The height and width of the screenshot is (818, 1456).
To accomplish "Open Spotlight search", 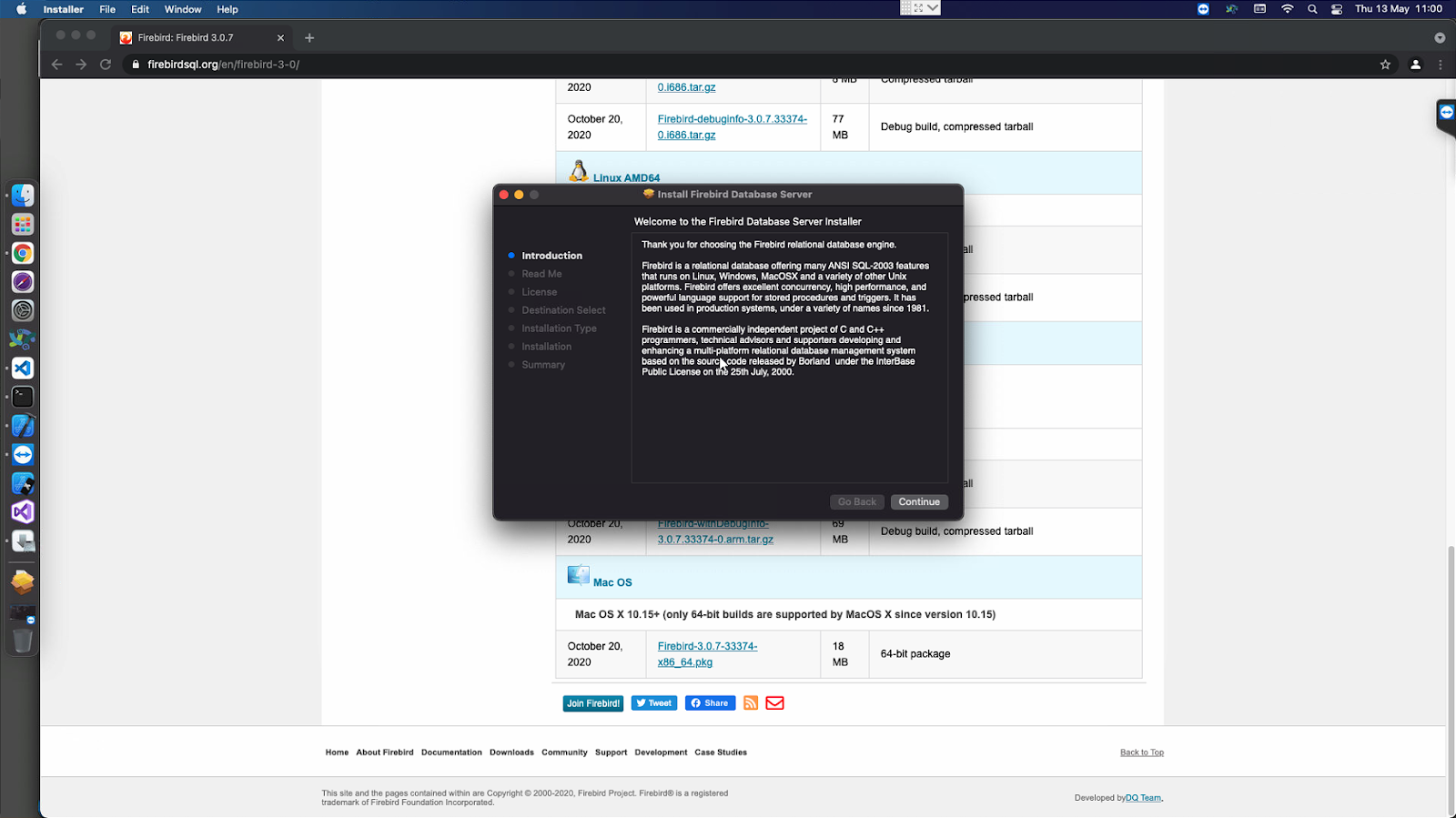I will [1312, 9].
